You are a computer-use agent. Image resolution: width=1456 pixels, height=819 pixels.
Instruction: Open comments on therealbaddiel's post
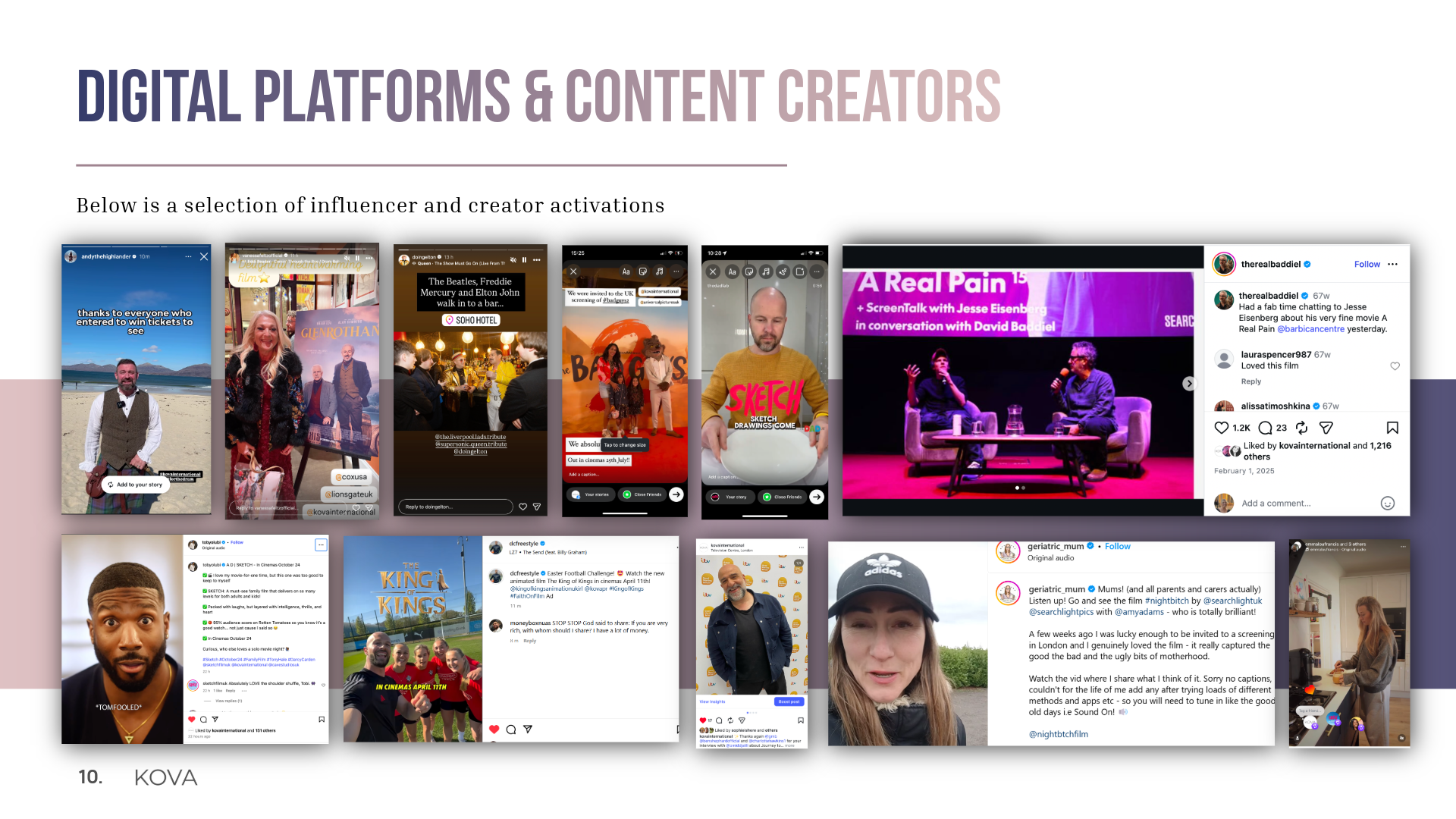(x=1265, y=428)
